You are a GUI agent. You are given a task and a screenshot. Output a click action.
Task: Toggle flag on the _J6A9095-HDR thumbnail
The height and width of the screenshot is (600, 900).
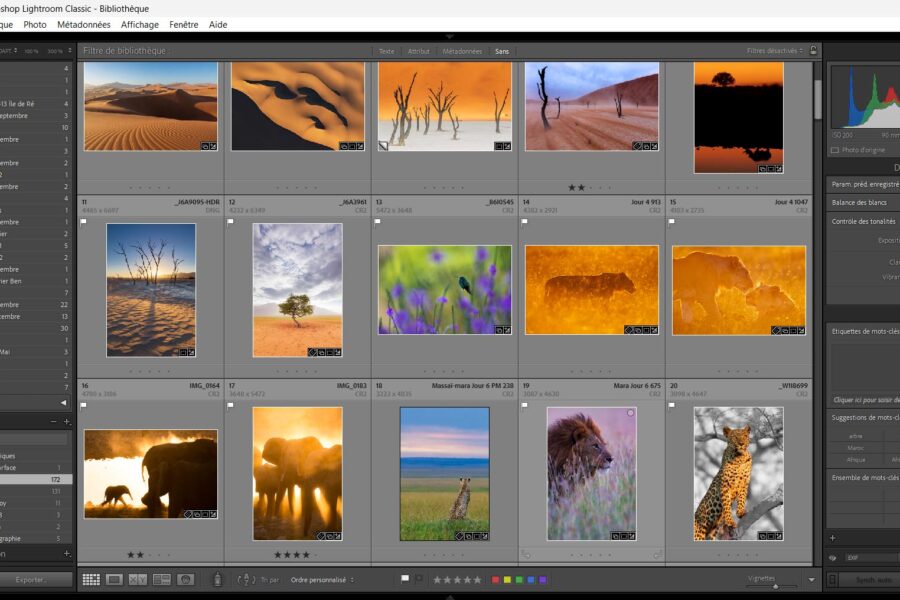pyautogui.click(x=83, y=222)
